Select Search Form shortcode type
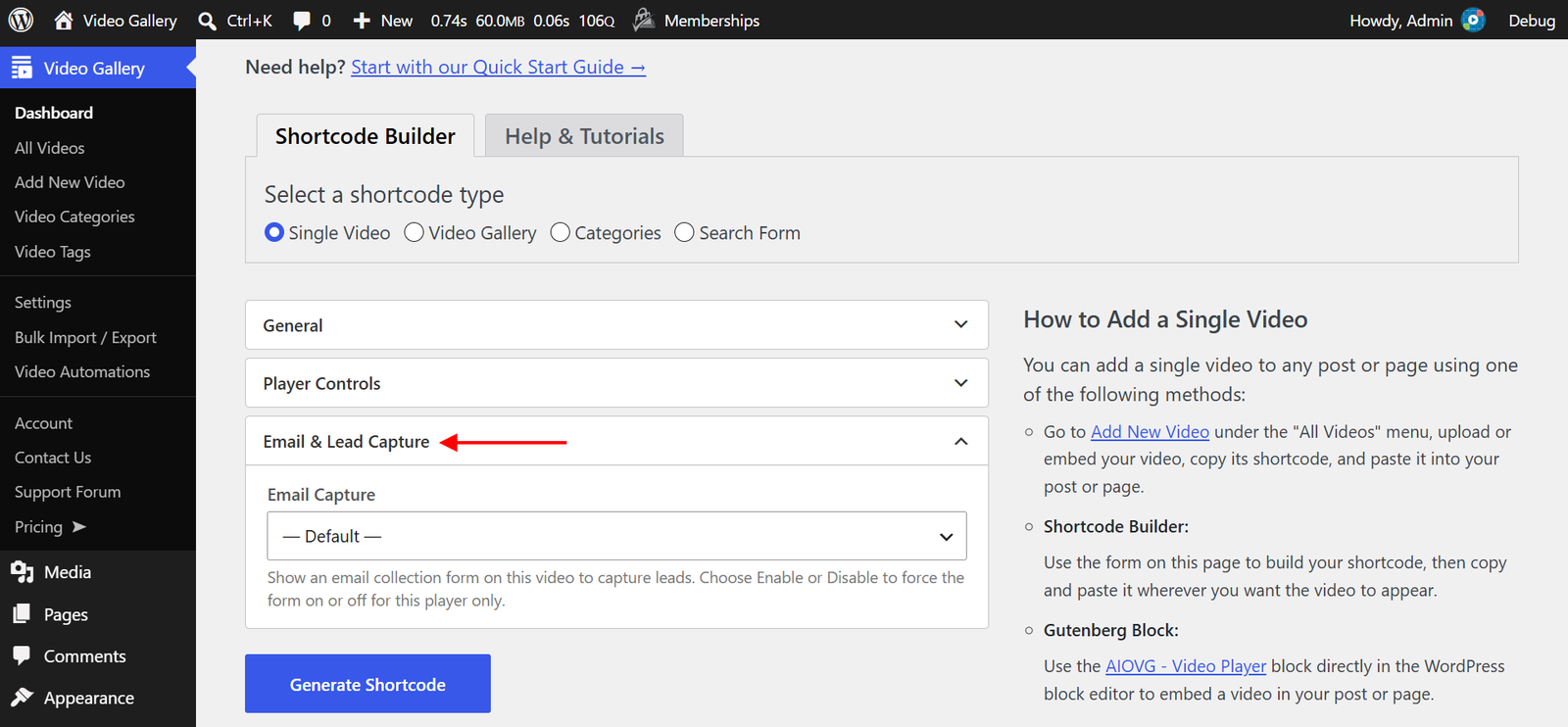This screenshot has height=727, width=1568. (x=685, y=232)
